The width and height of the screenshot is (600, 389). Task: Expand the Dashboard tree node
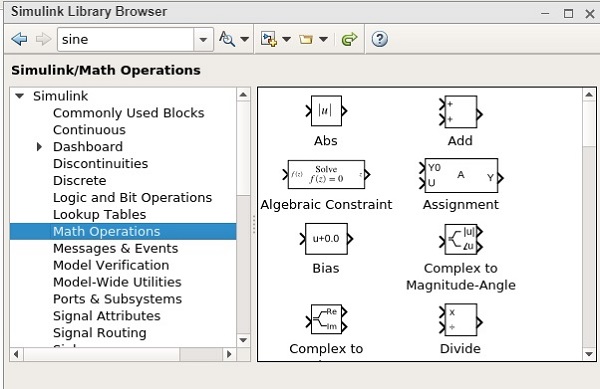point(39,147)
